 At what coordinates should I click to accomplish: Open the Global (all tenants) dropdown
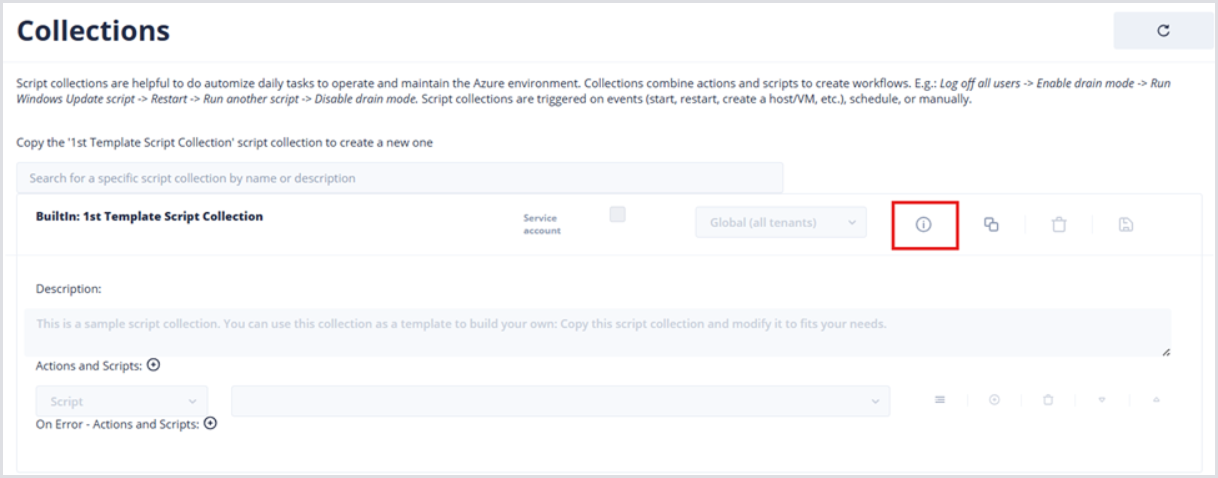click(780, 222)
